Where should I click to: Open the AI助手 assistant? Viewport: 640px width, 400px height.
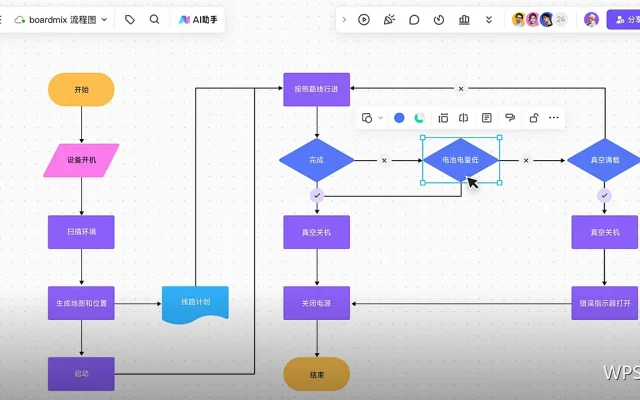click(x=198, y=20)
